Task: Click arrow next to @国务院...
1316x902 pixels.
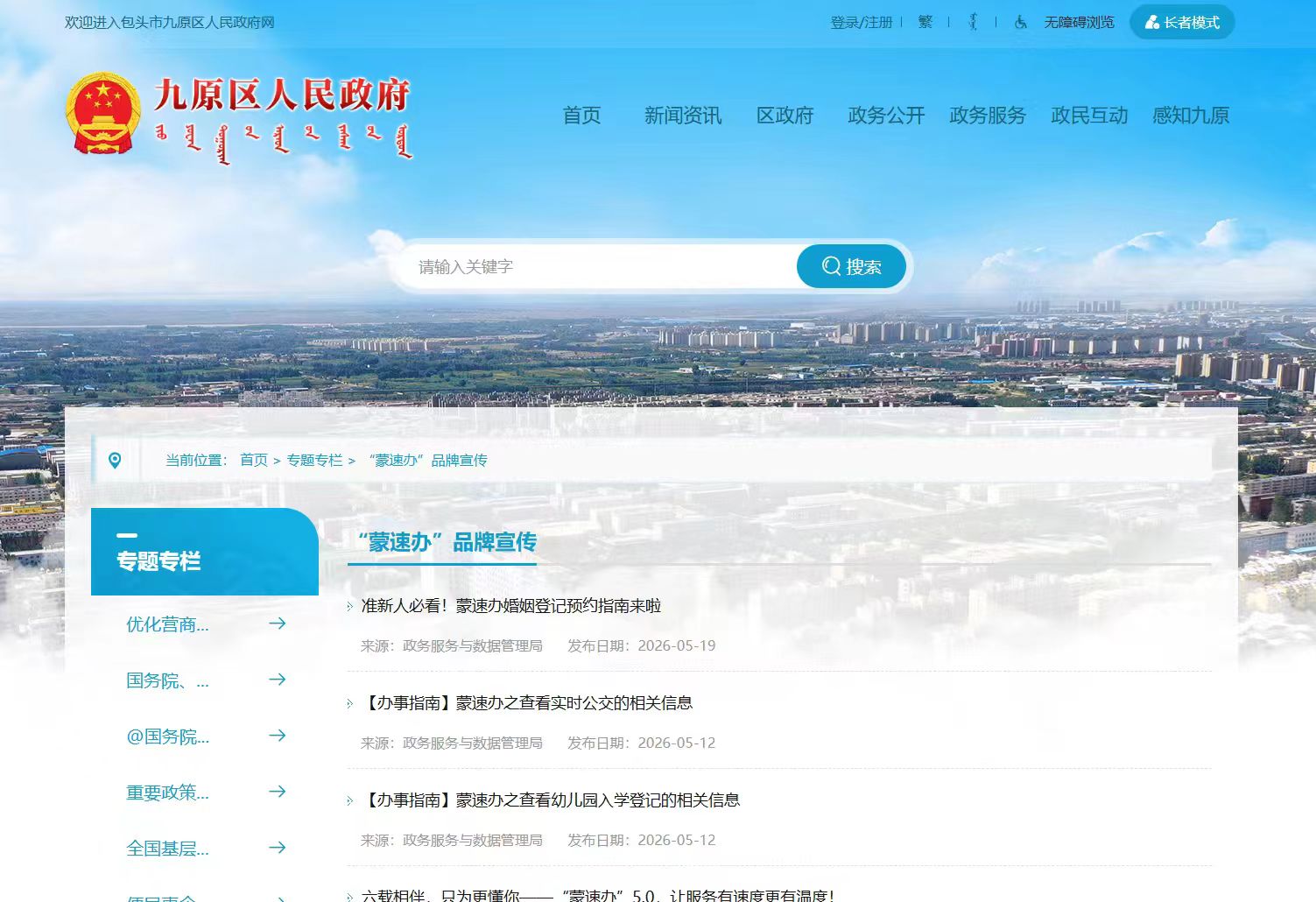Action: 278,736
